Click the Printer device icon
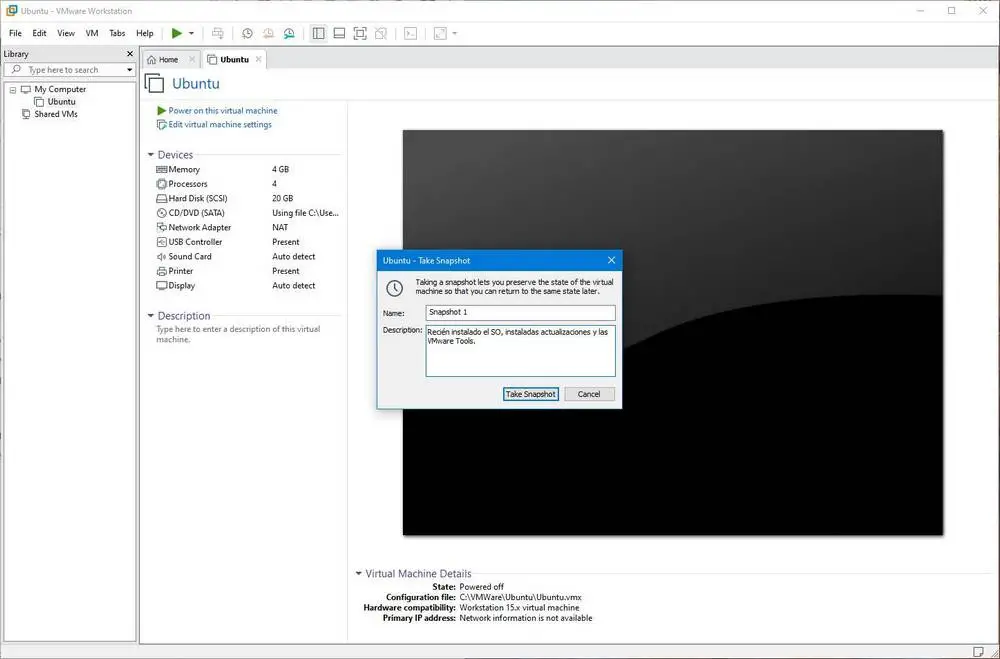This screenshot has width=1000, height=659. click(162, 271)
